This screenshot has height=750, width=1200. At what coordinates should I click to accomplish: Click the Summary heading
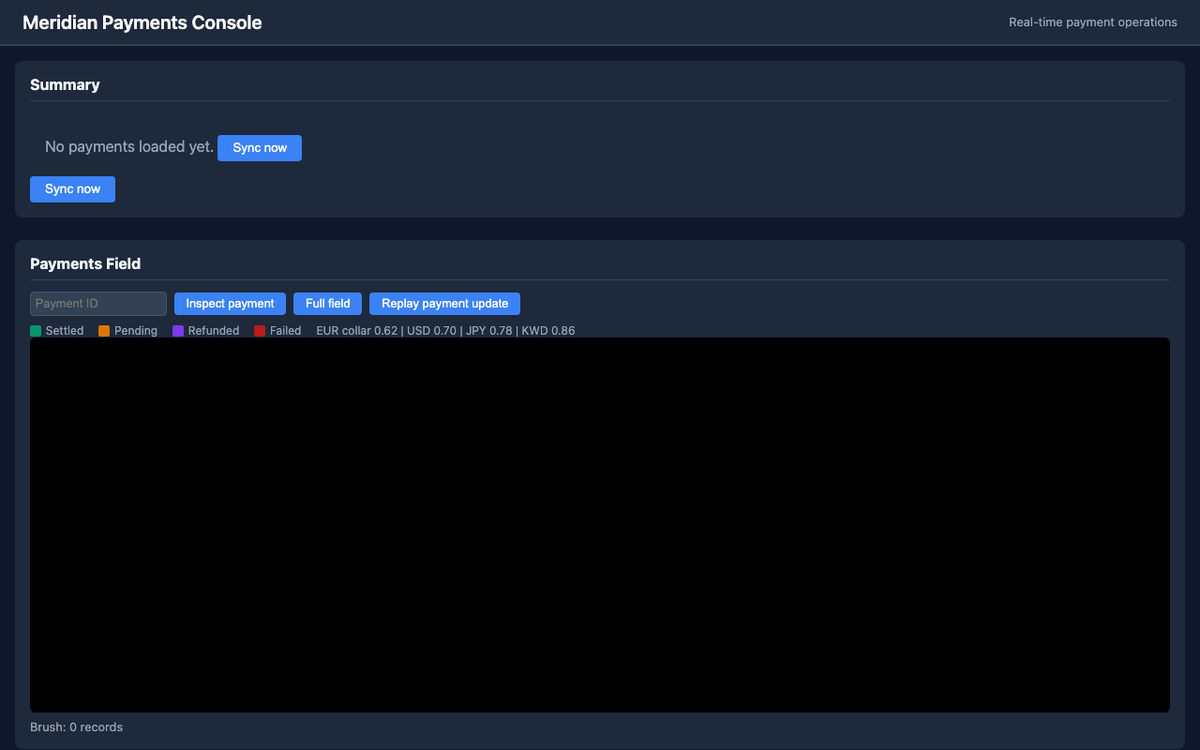pos(65,85)
